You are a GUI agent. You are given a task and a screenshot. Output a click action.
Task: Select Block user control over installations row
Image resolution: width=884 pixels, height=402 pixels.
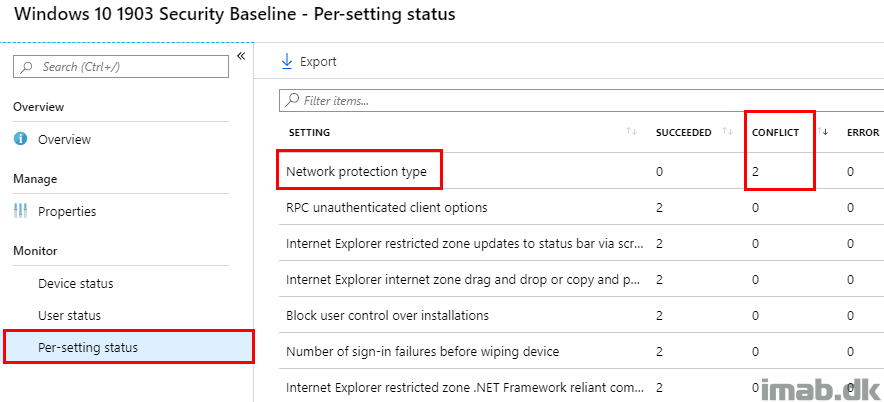click(x=581, y=315)
